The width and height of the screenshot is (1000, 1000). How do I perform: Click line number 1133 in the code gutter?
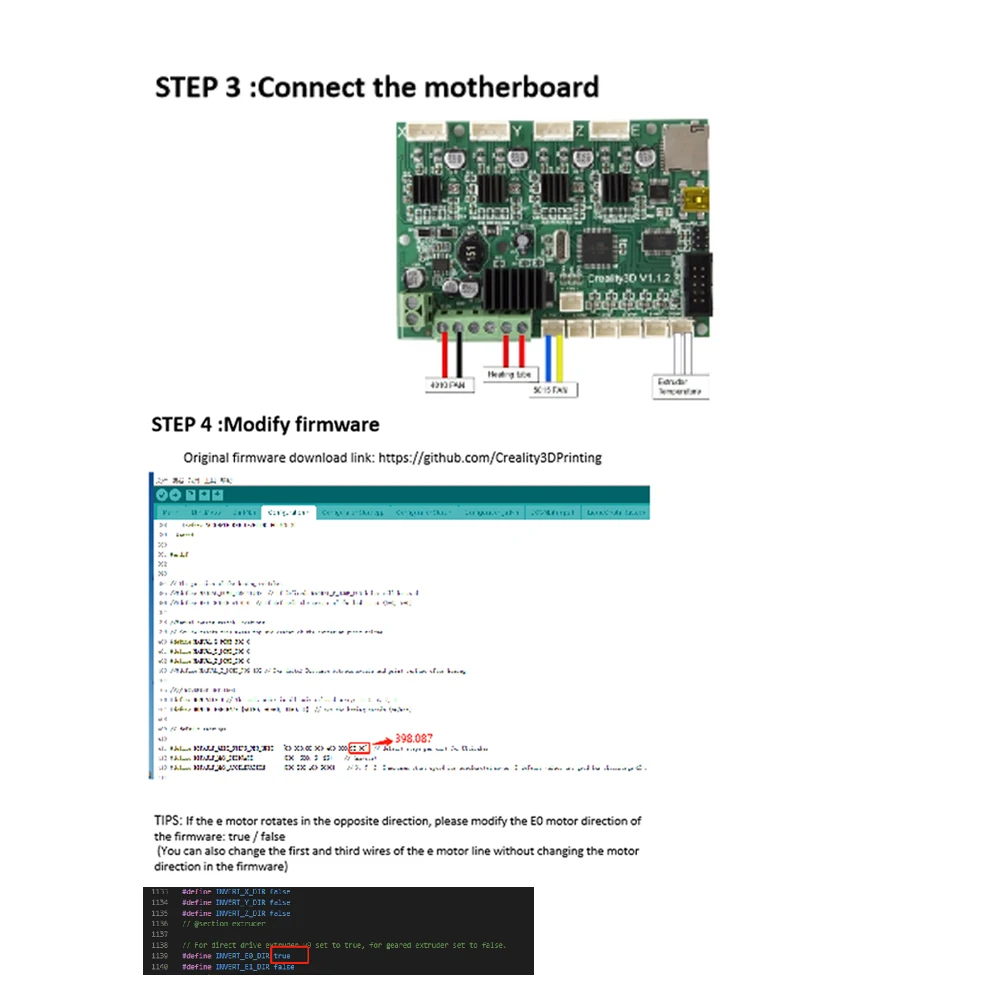coord(159,892)
